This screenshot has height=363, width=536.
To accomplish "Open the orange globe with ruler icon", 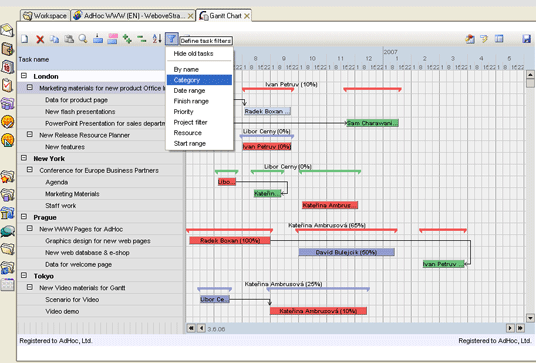I will [x=8, y=140].
